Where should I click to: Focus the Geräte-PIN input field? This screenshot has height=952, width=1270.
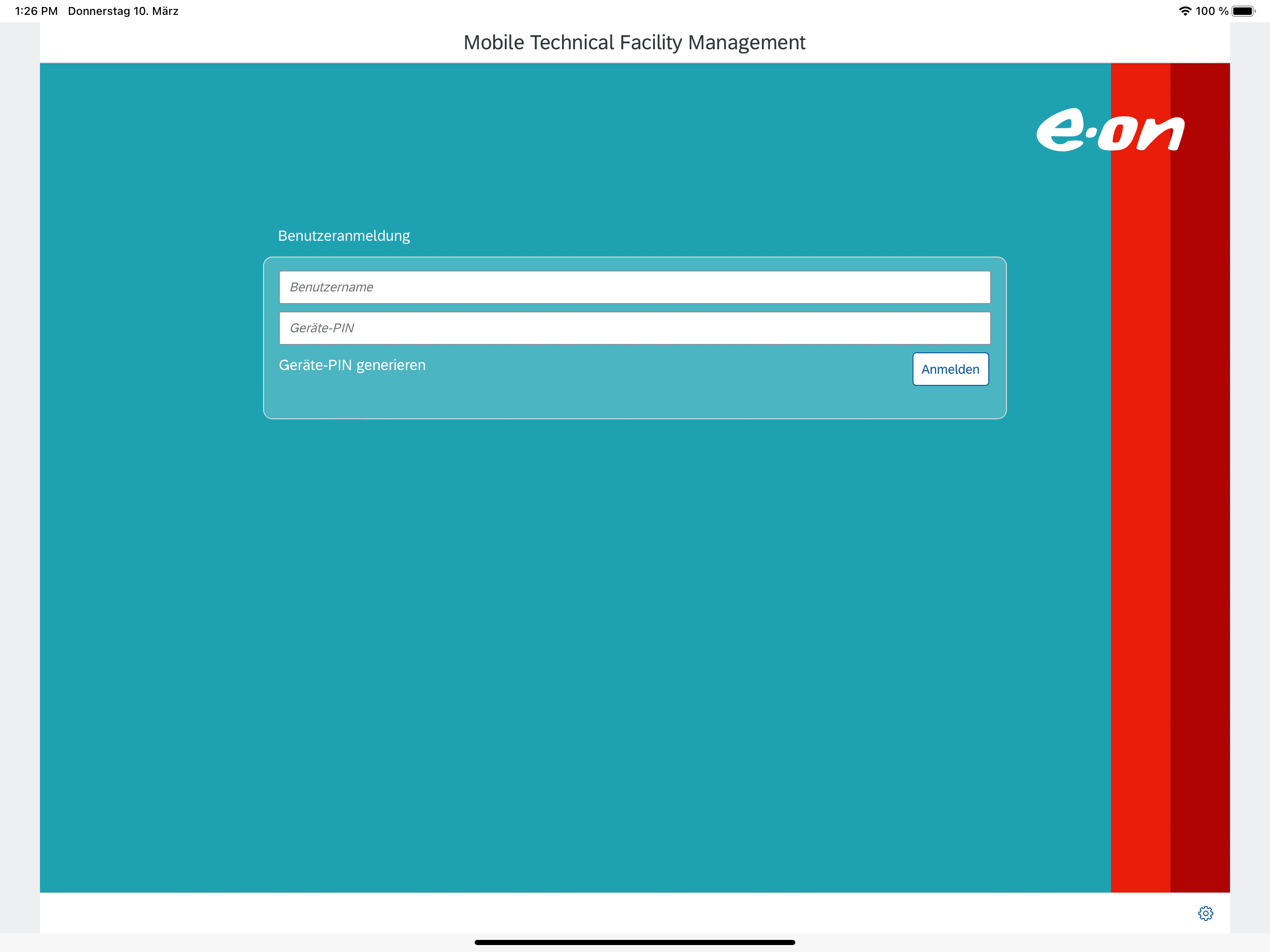click(635, 328)
